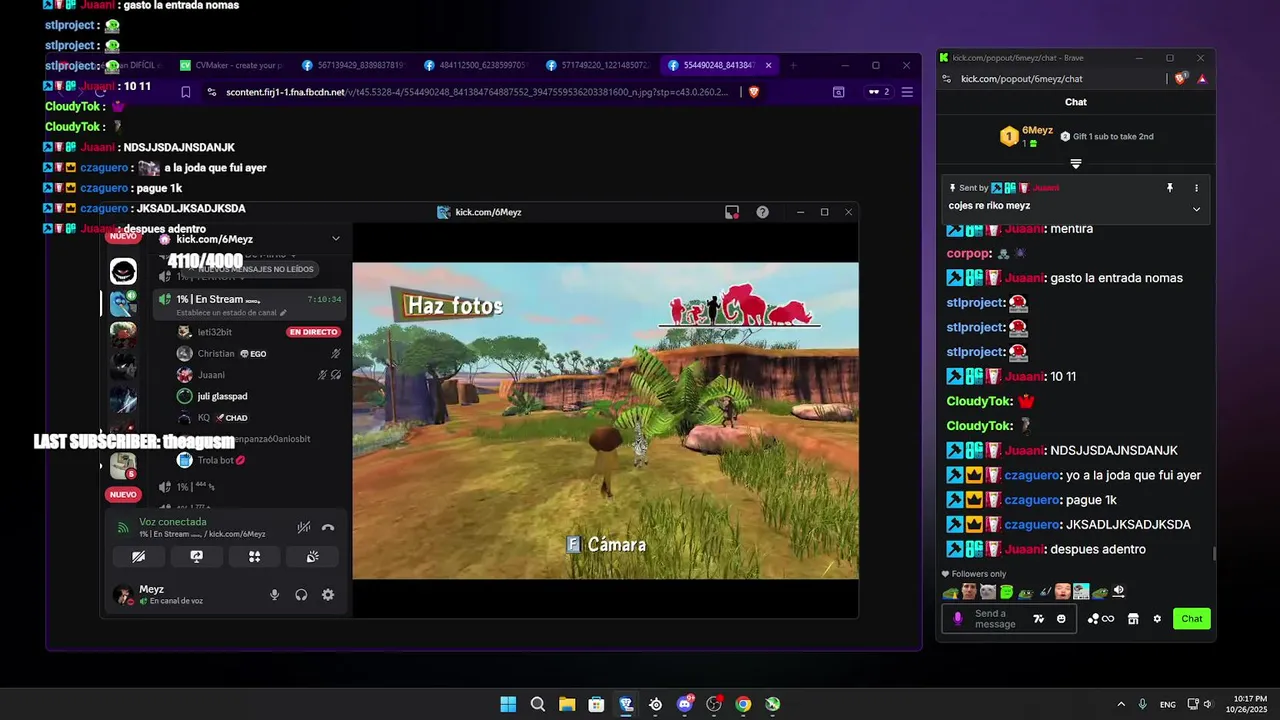This screenshot has height=720, width=1280.
Task: Open the smiley emoji picker
Action: tap(1061, 619)
